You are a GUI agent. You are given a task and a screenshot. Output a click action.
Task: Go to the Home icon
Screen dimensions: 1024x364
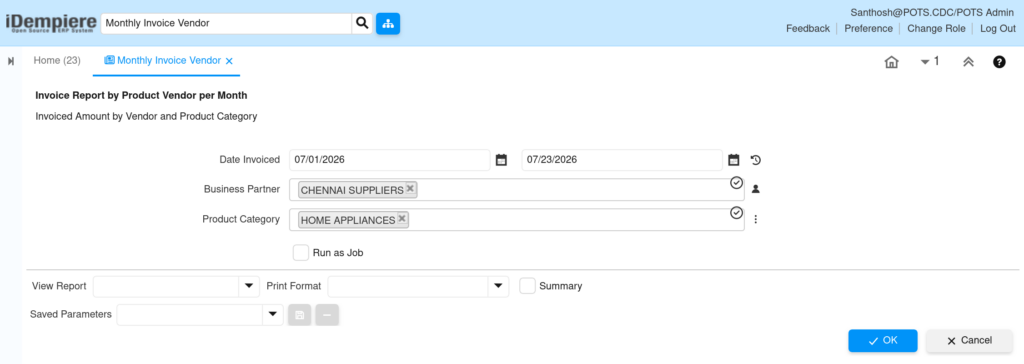(891, 62)
